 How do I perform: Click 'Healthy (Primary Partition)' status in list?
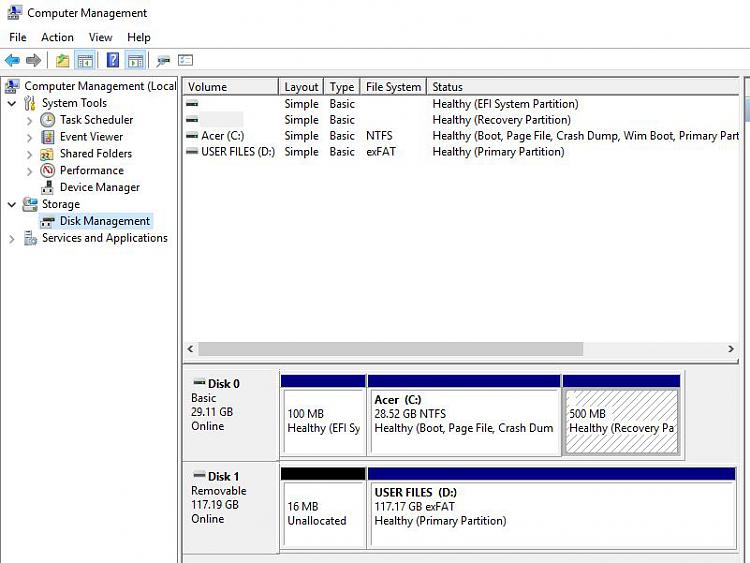tap(498, 152)
